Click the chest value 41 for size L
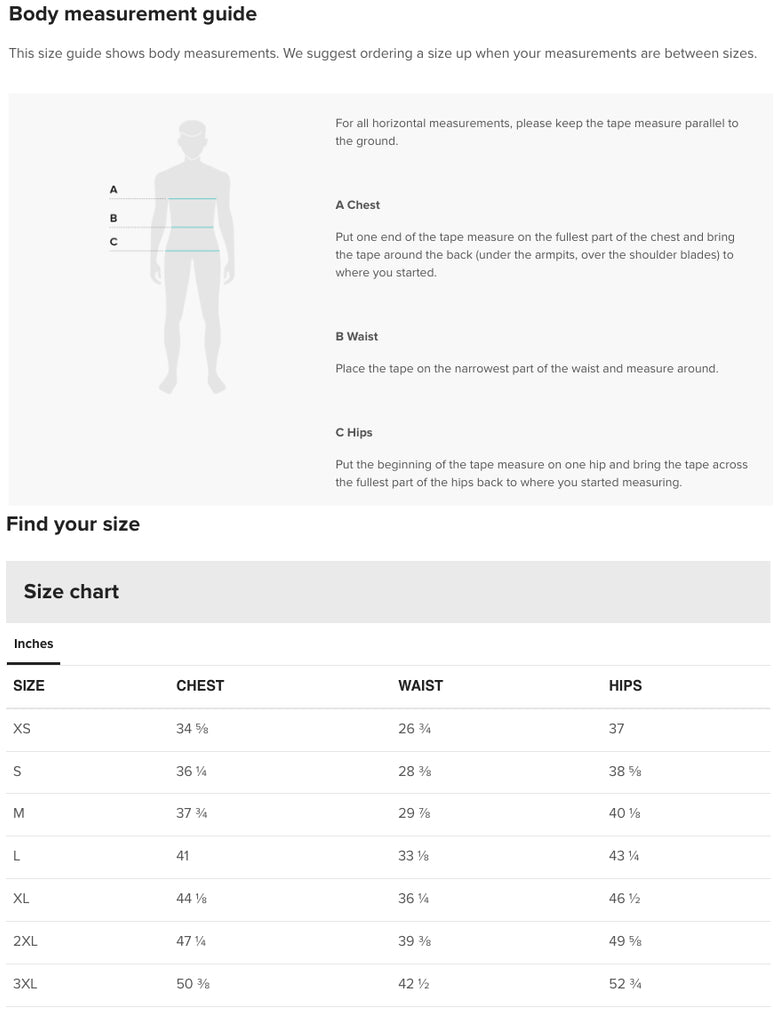Screen dimensions: 780x1024 183,856
